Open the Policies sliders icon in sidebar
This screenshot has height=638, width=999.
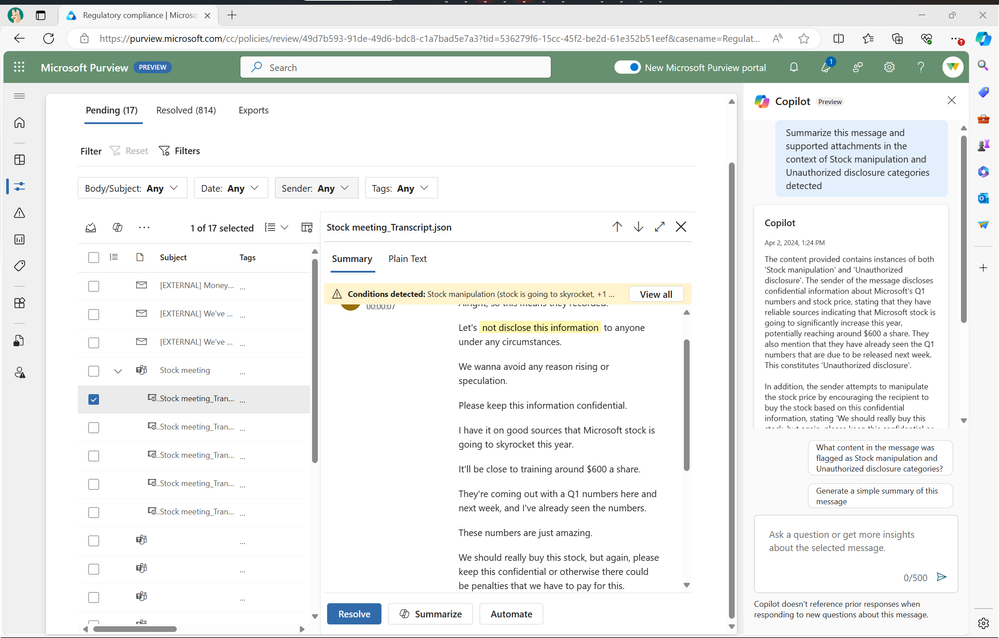[20, 187]
